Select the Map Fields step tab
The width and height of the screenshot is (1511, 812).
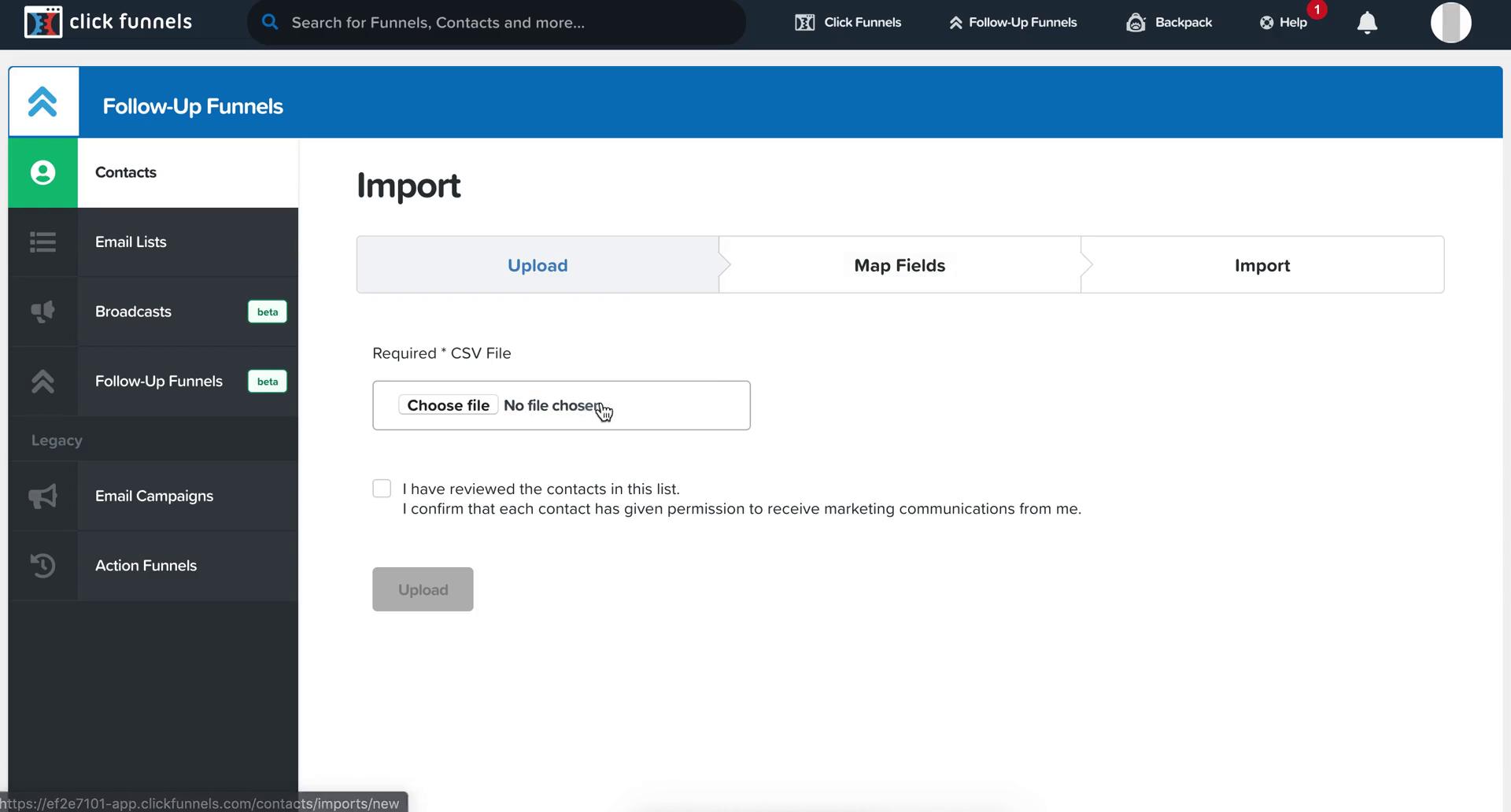(900, 265)
